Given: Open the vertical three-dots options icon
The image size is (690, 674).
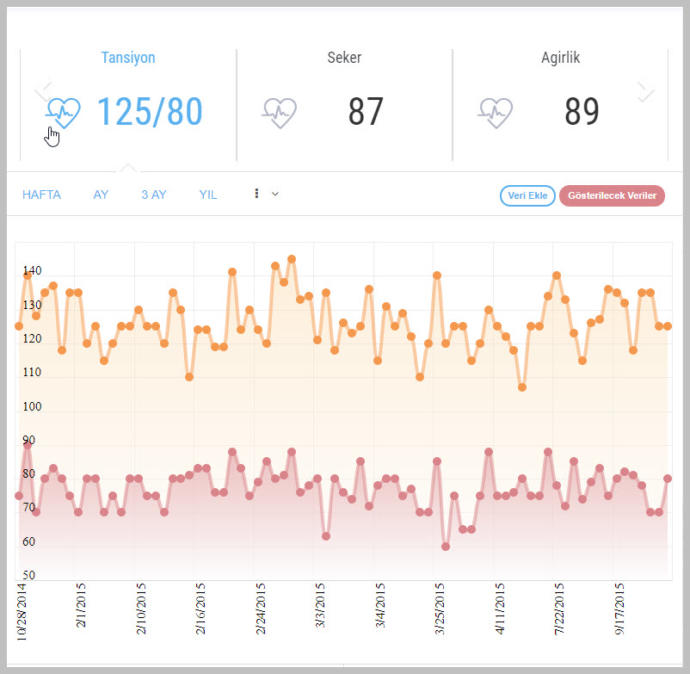Looking at the screenshot, I should click(257, 194).
